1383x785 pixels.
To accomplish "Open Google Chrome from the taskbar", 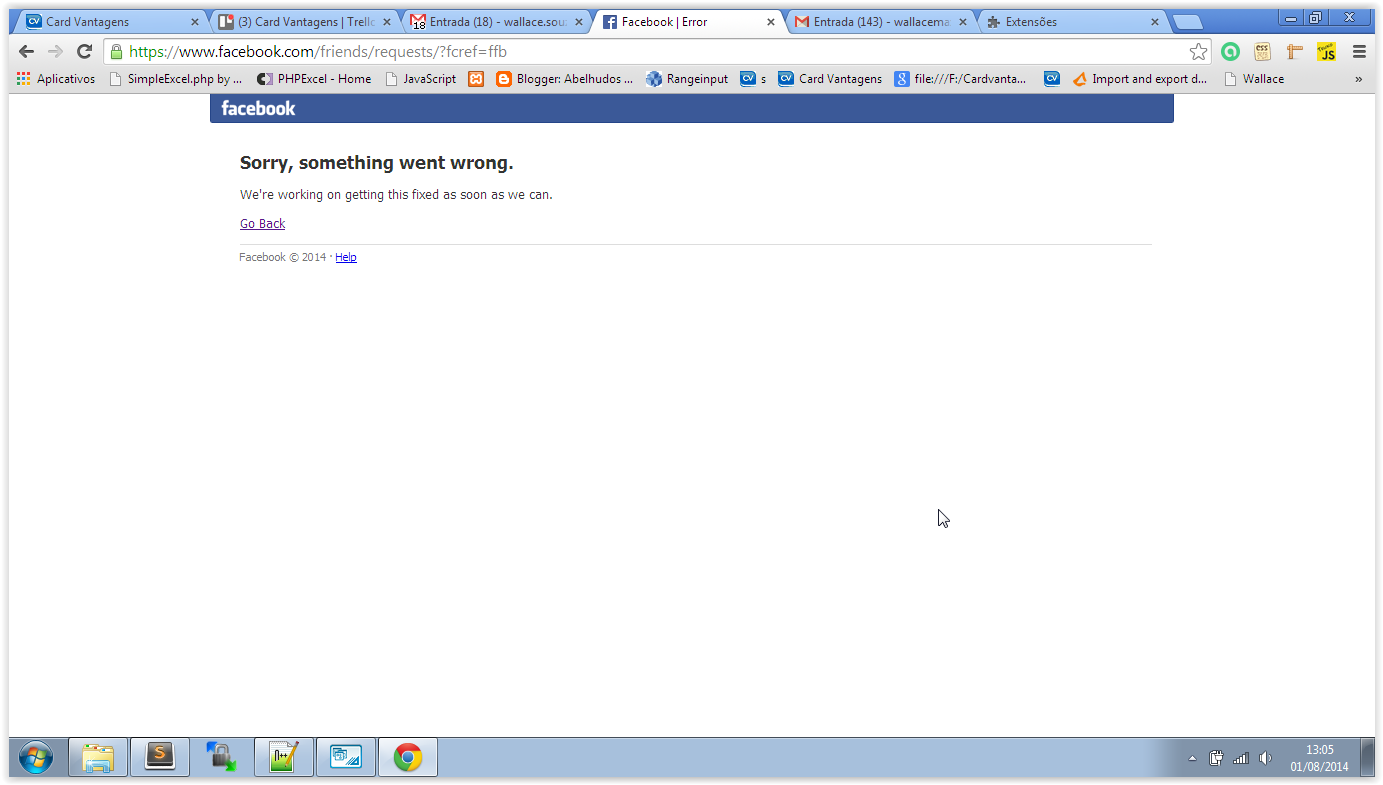I will click(x=408, y=757).
